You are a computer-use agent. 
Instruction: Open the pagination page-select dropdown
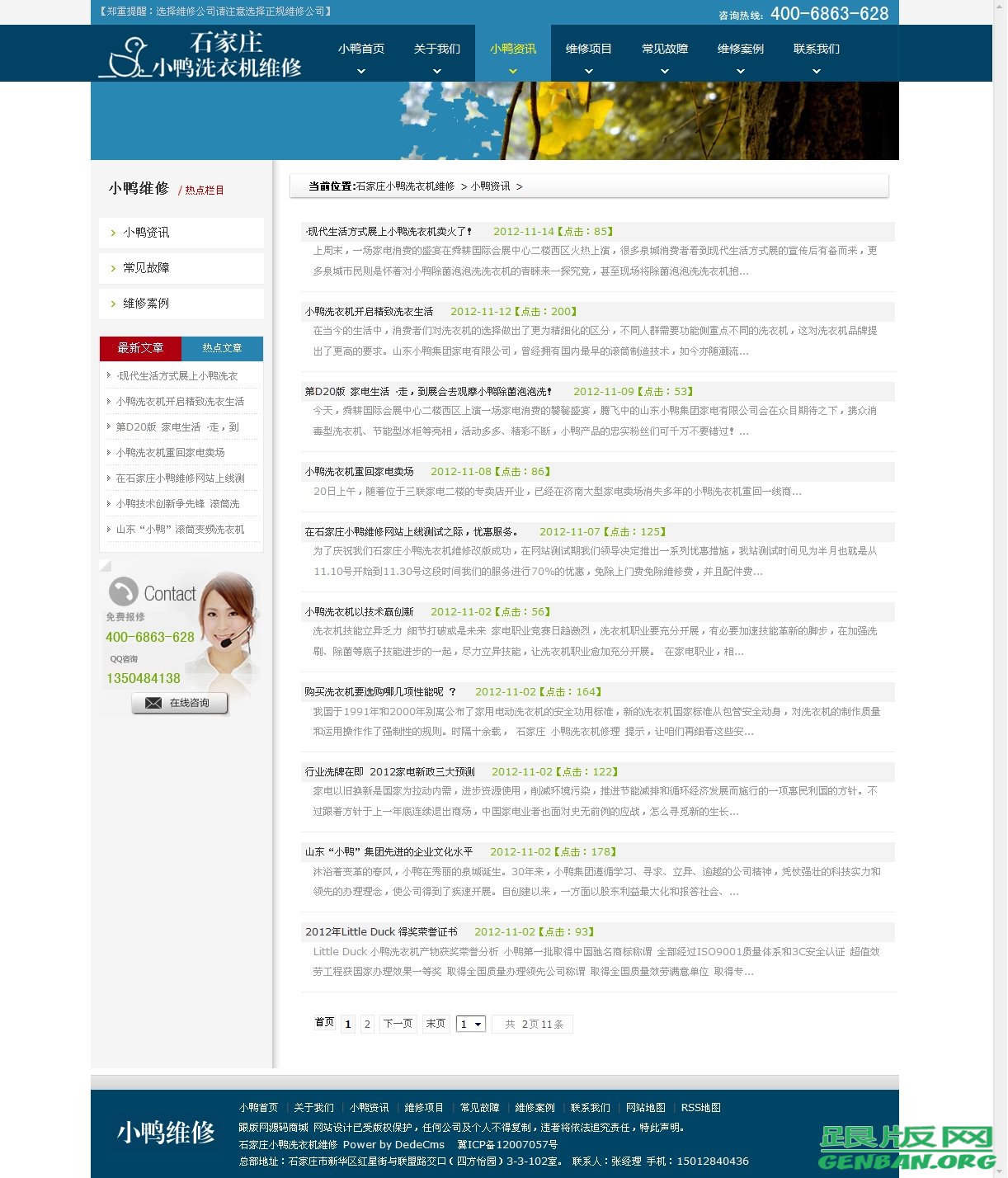[470, 1023]
